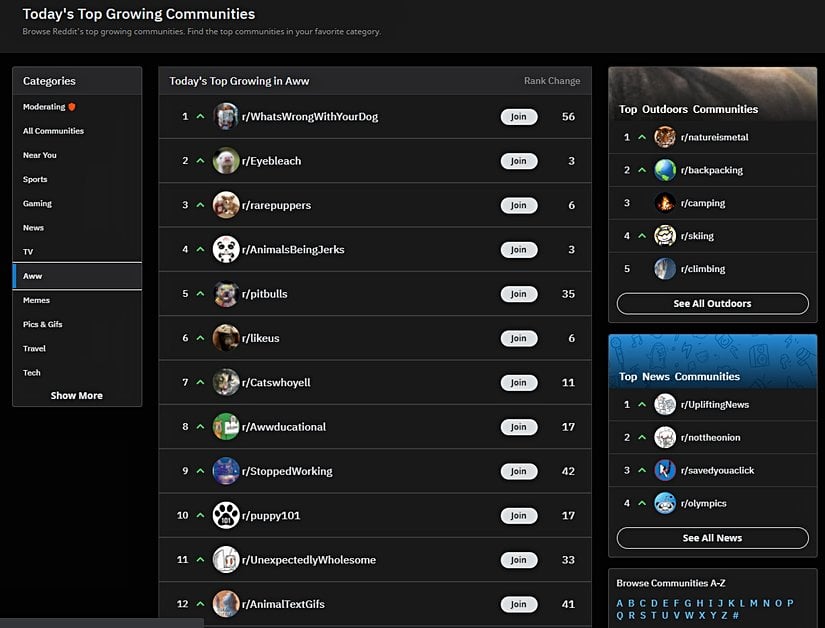The width and height of the screenshot is (825, 628).
Task: Toggle Join for r/StoppedWorking
Action: pyautogui.click(x=518, y=471)
